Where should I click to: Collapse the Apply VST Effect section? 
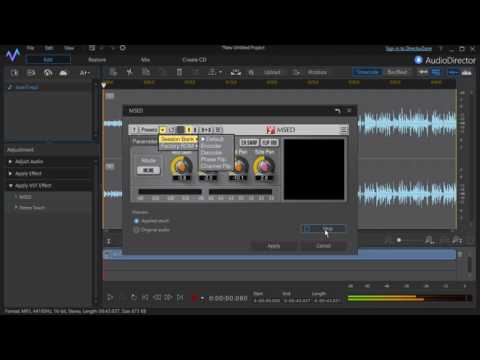click(x=10, y=186)
